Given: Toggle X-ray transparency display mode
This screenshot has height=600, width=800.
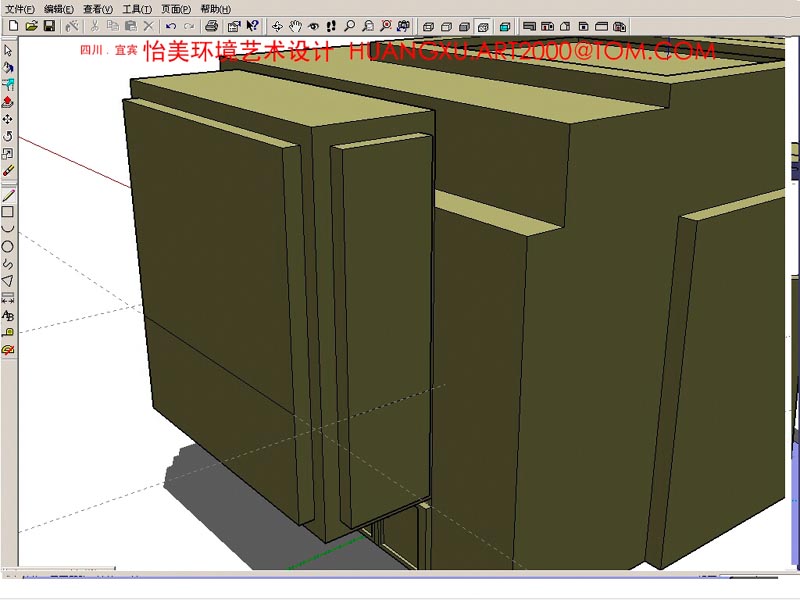Looking at the screenshot, I should (428, 25).
